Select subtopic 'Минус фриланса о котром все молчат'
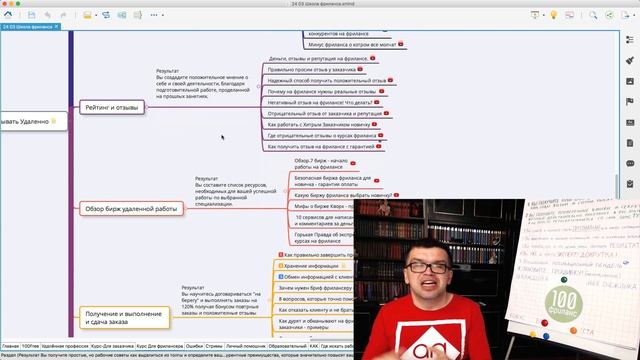Screen dimensions: 640x360 tap(352, 44)
